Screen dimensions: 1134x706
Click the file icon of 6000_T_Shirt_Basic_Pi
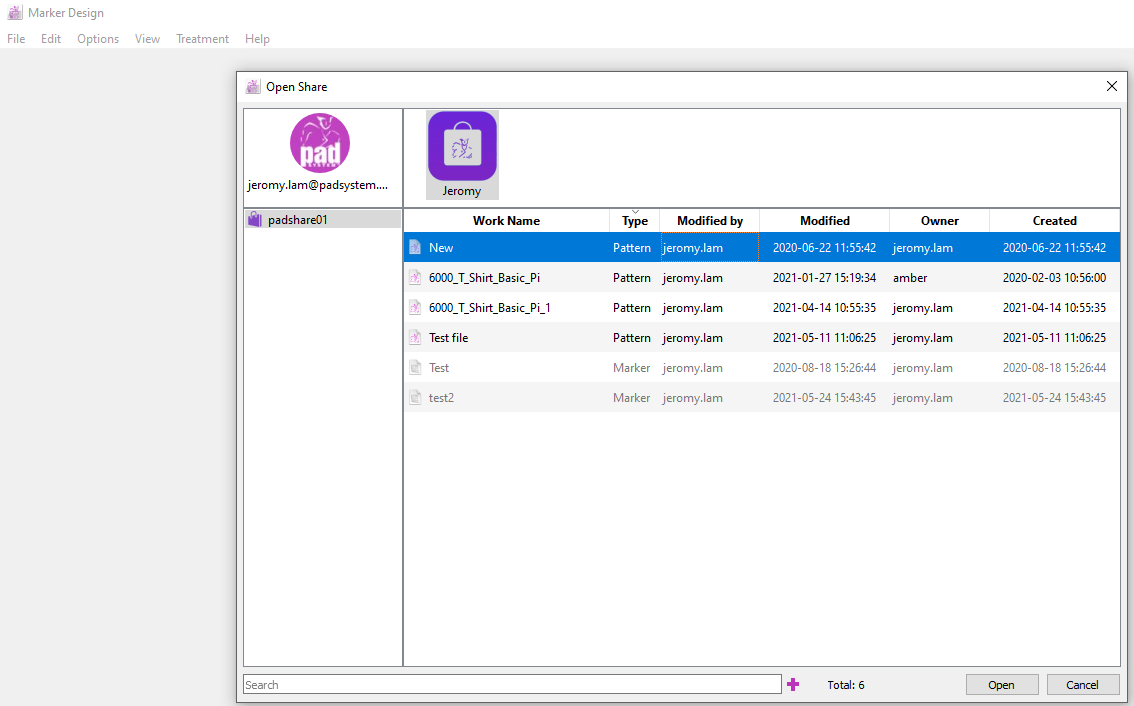[x=415, y=278]
